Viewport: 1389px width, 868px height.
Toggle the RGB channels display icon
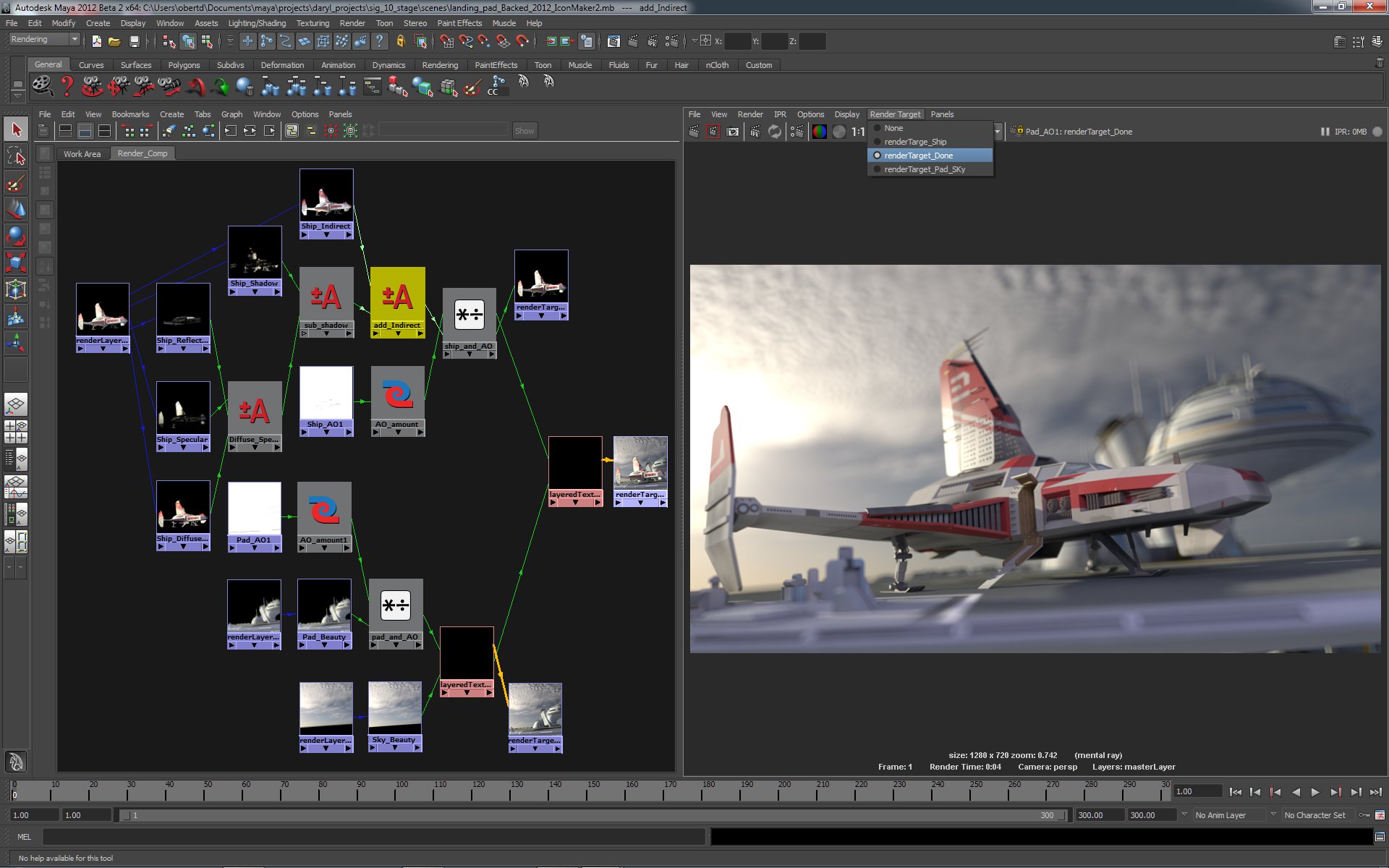tap(819, 132)
